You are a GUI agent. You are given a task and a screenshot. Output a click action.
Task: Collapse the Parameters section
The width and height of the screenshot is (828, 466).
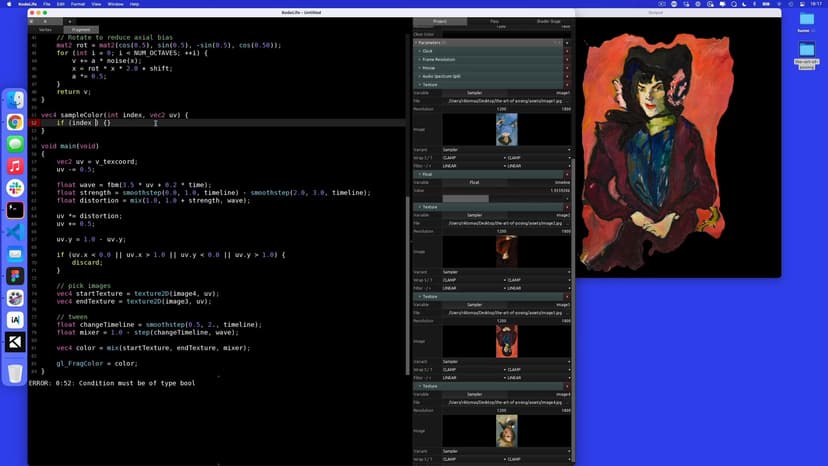416,43
